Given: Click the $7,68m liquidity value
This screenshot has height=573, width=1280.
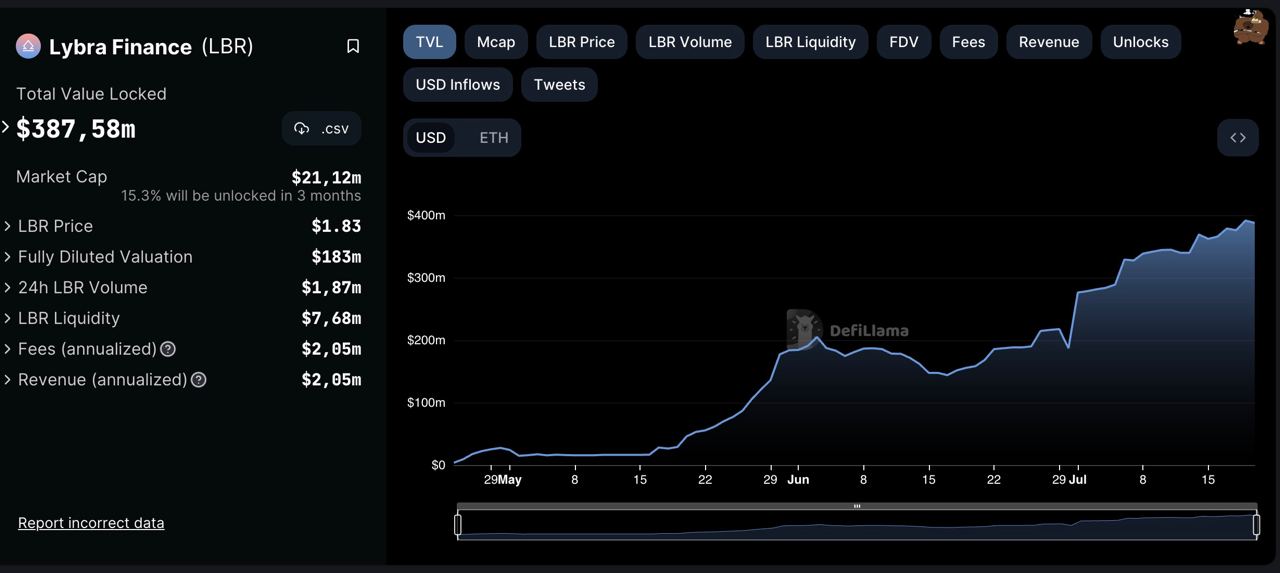Looking at the screenshot, I should 331,318.
